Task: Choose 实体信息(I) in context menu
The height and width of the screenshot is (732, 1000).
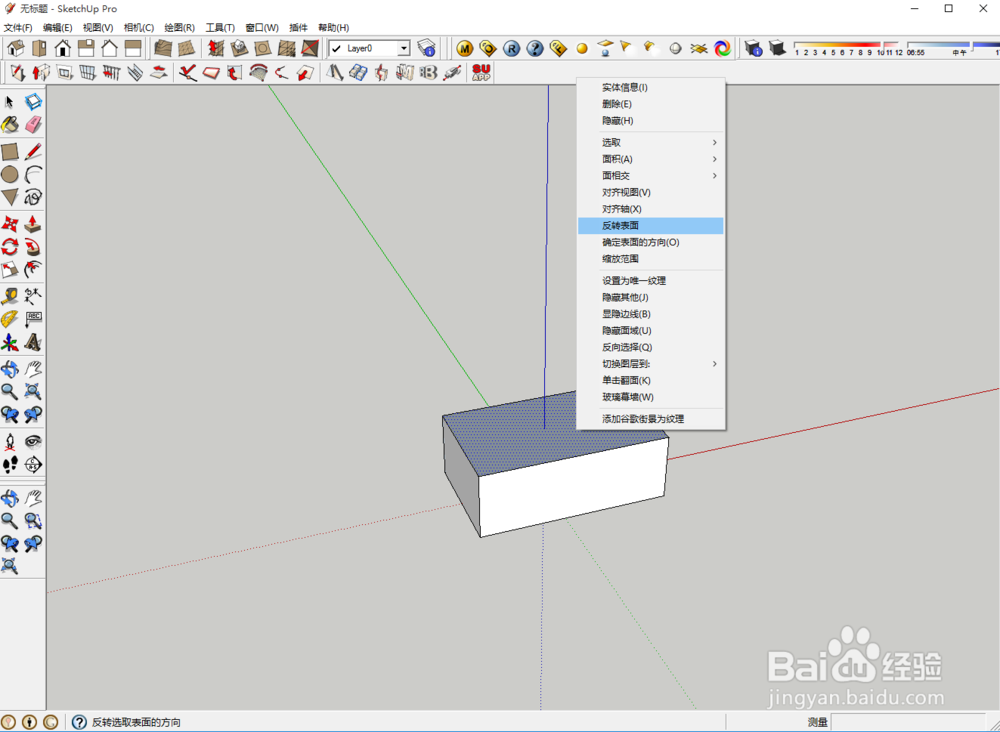Action: pyautogui.click(x=651, y=87)
